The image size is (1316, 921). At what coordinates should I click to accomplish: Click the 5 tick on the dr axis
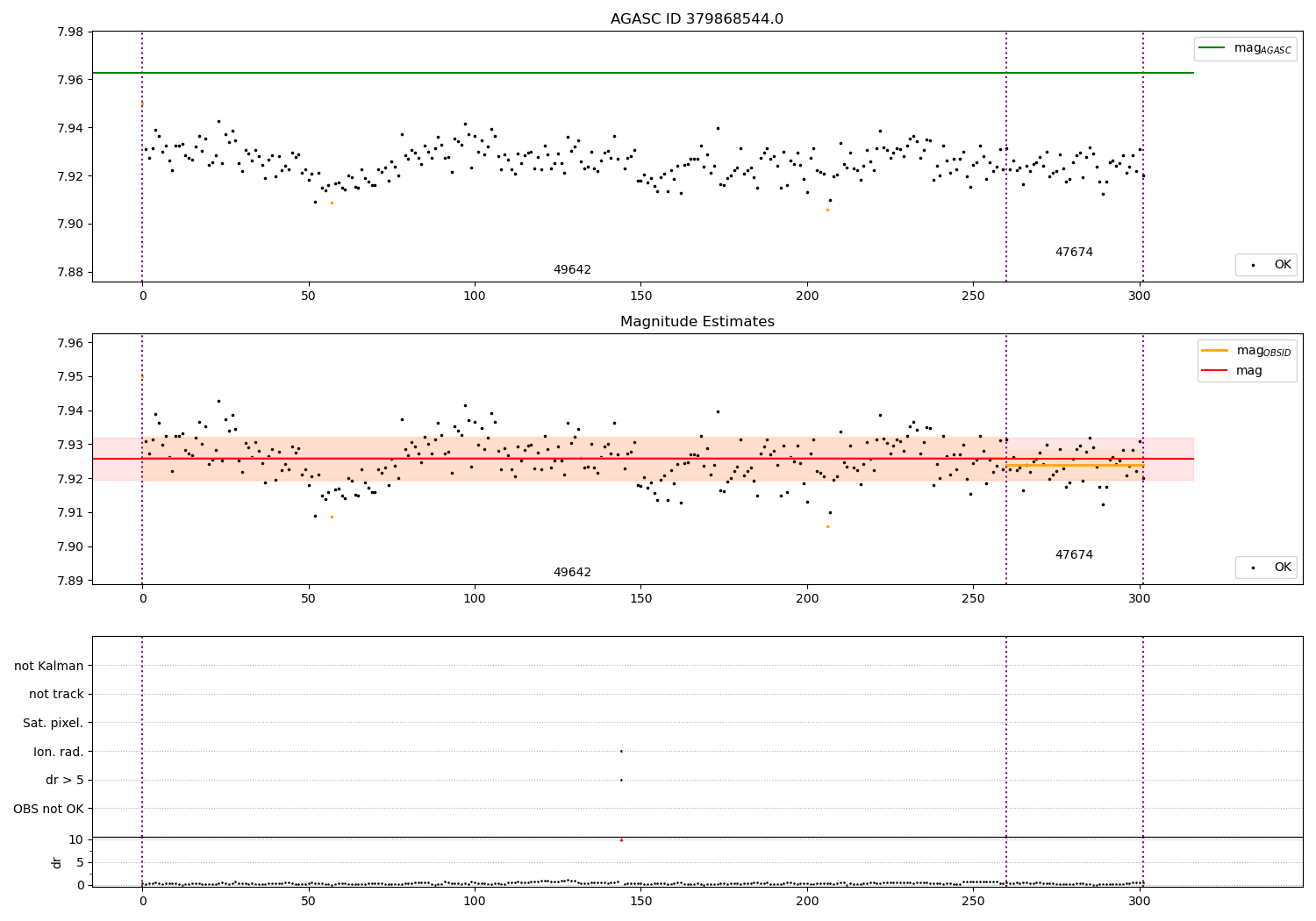(81, 862)
